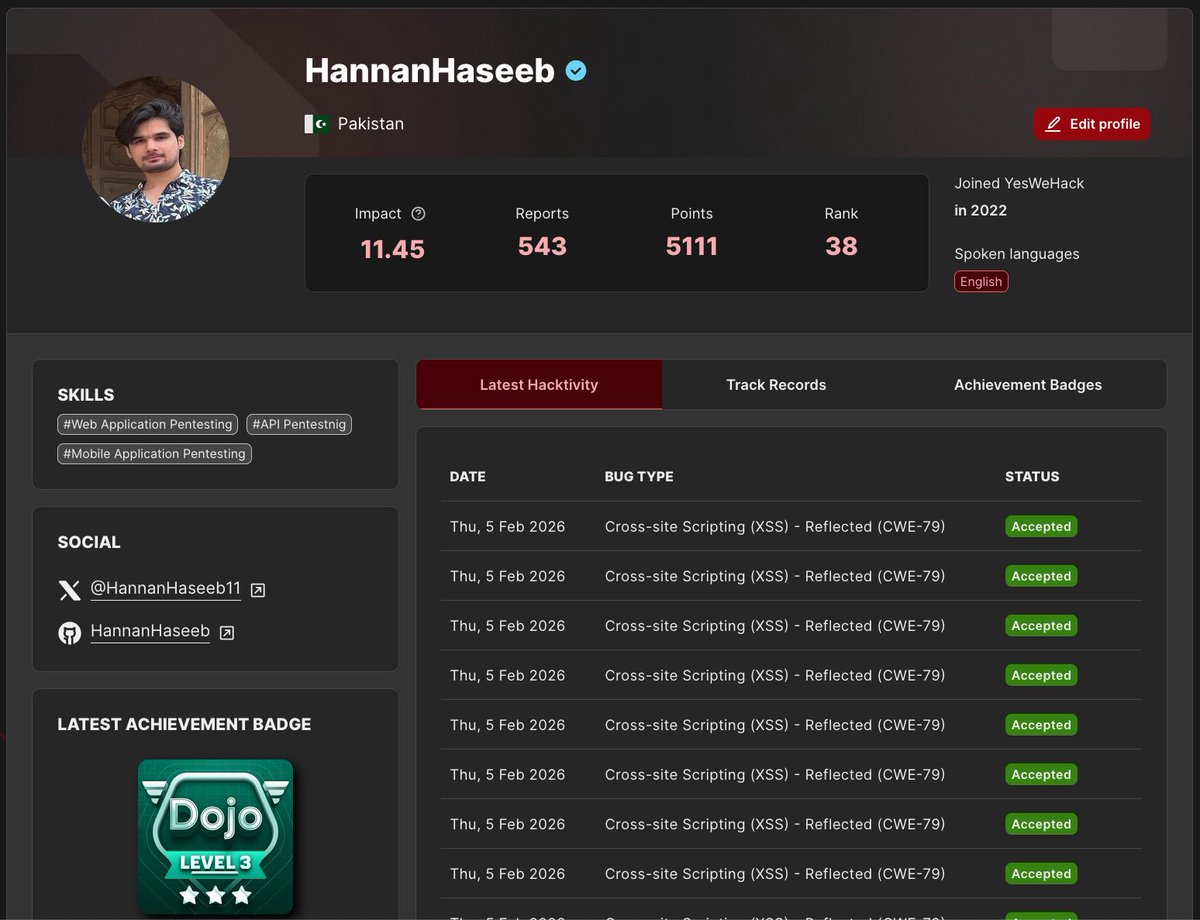Open external link icon beside @HannanHaseeb11
This screenshot has height=920, width=1200.
coord(257,590)
